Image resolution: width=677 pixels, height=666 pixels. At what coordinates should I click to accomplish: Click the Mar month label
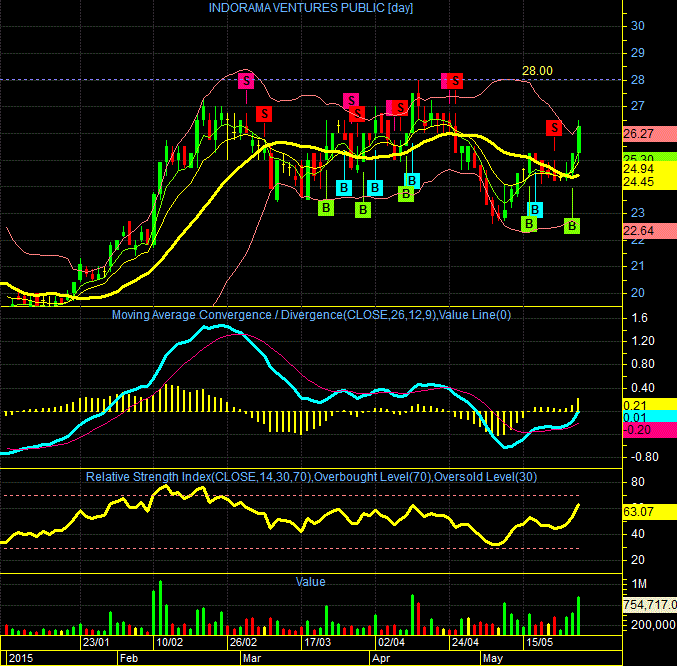pyautogui.click(x=252, y=658)
